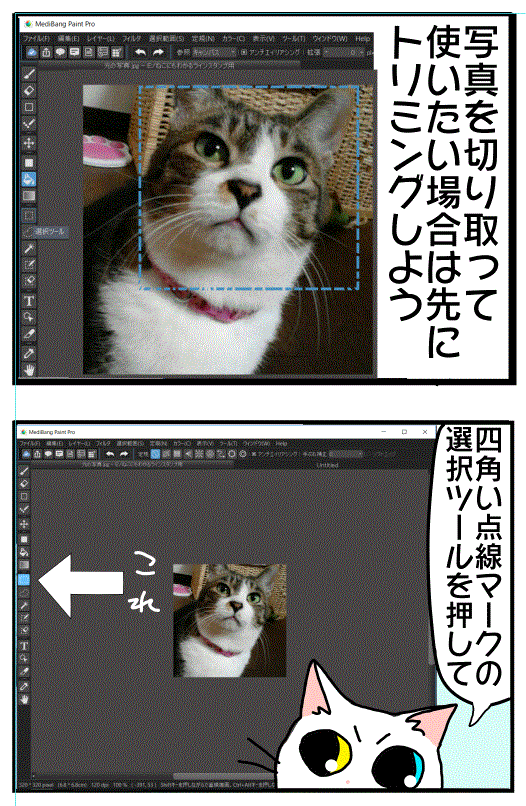Pick the Move tool in upper MediBang window
Viewport: 526px width, 806px height.
click(29, 142)
